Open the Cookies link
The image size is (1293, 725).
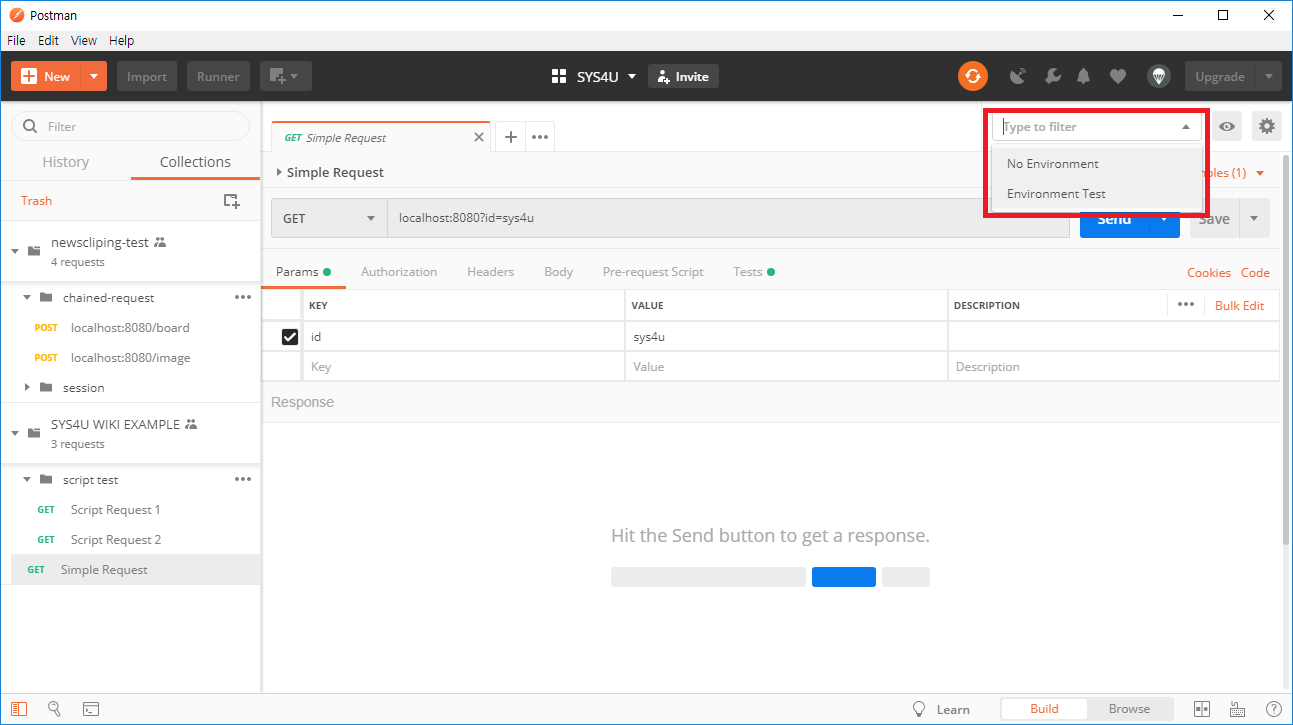tap(1209, 272)
